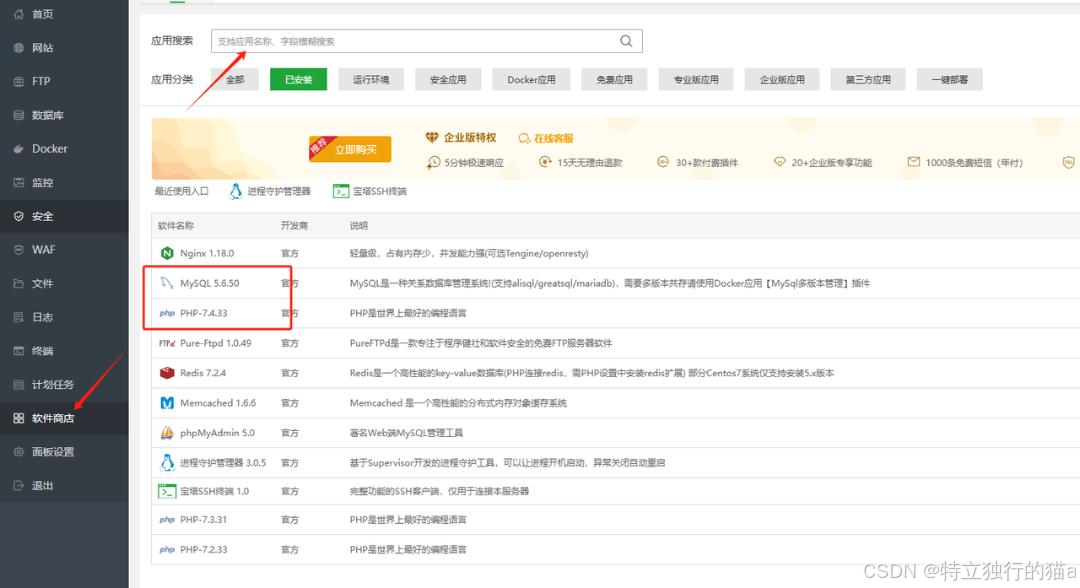Click the 软件名称 column header
This screenshot has height=588, width=1080.
(176, 226)
